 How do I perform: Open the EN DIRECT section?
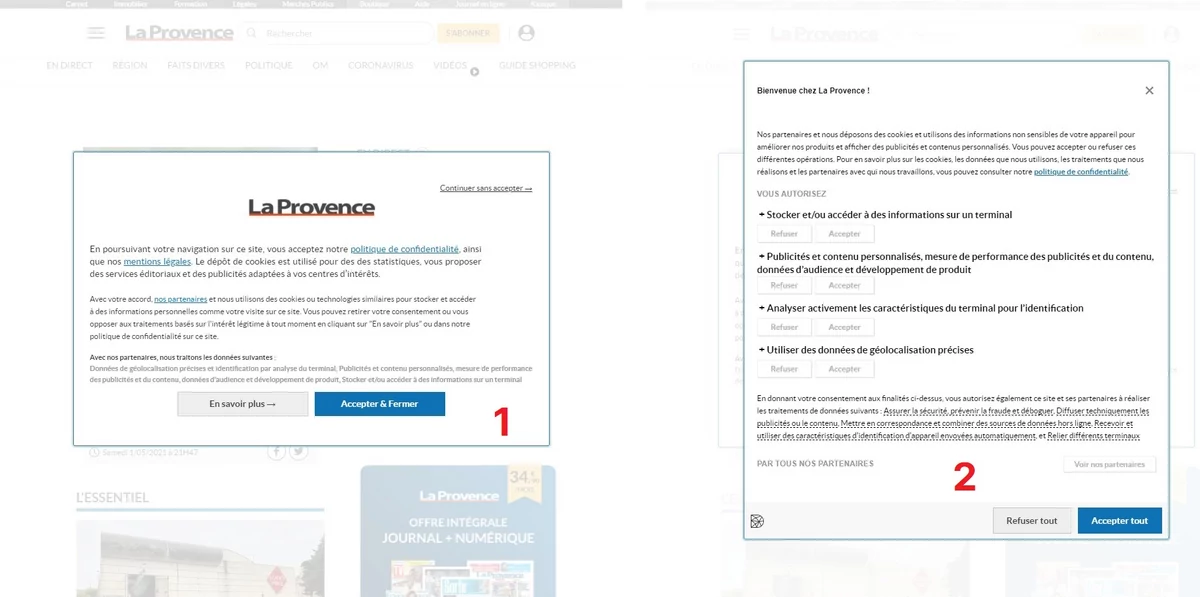[x=70, y=66]
